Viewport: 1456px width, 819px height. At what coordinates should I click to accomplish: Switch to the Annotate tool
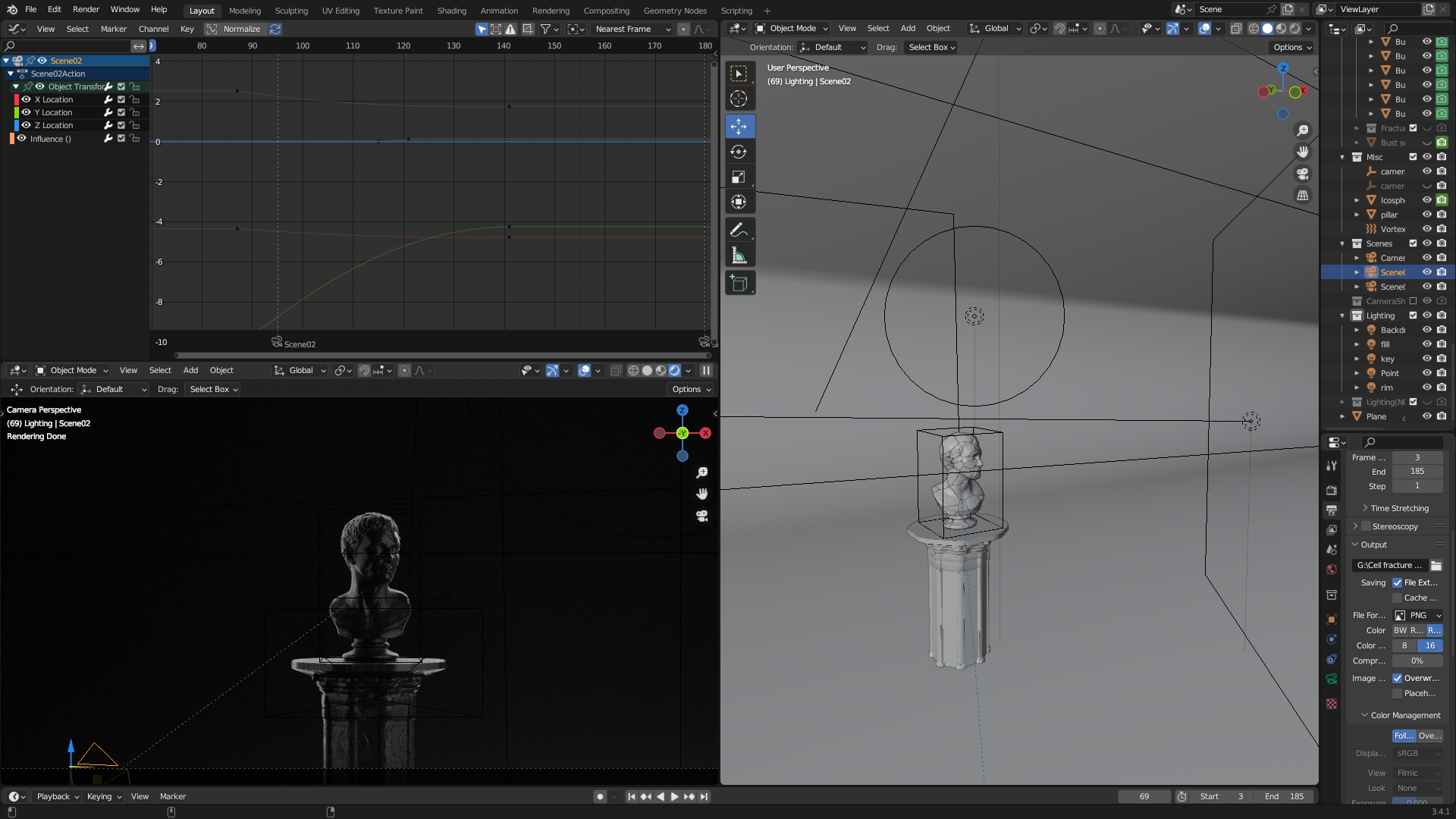pyautogui.click(x=739, y=230)
